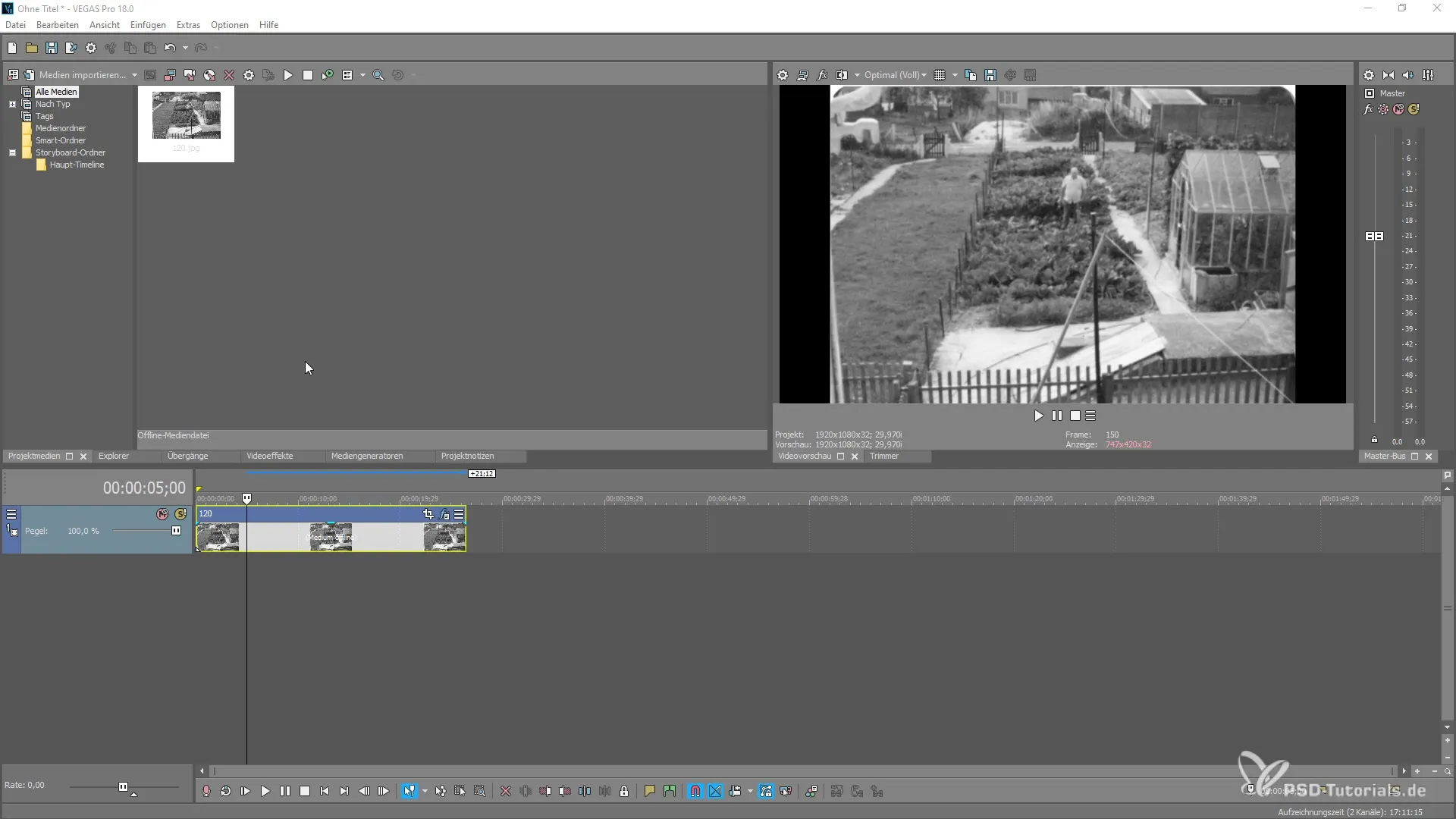The height and width of the screenshot is (819, 1456).
Task: Insert region with green region icon
Action: [x=670, y=791]
